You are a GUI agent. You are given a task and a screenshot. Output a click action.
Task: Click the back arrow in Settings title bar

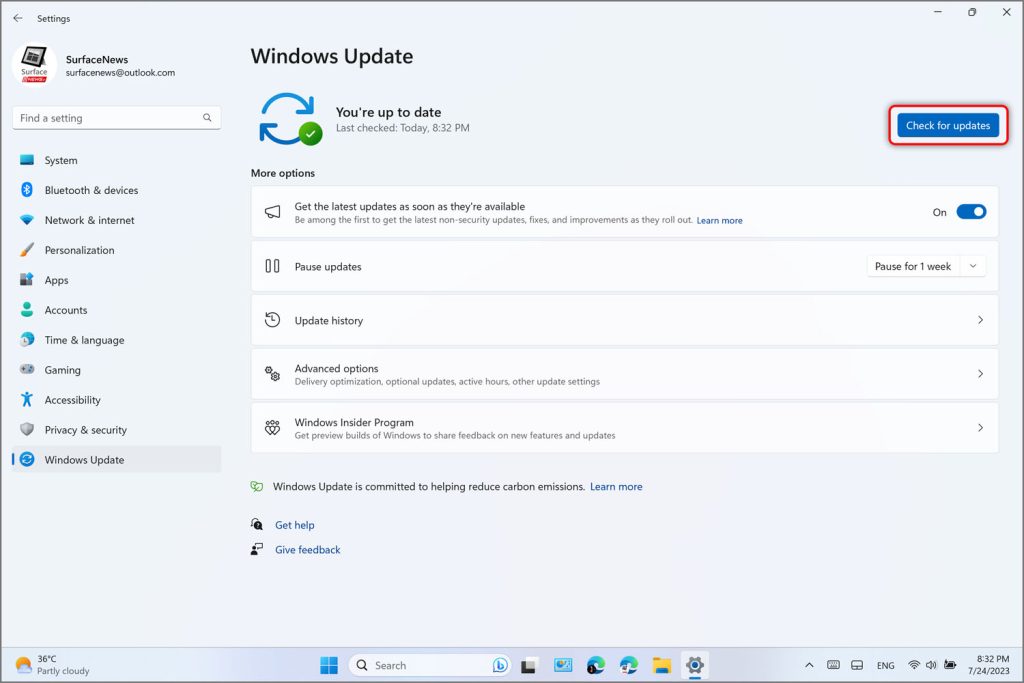coord(18,18)
